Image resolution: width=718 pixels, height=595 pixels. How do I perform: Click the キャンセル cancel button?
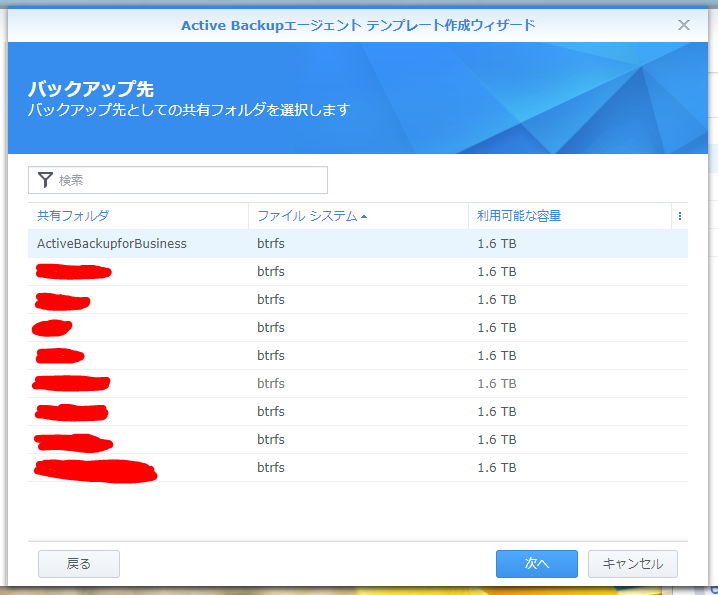point(633,564)
